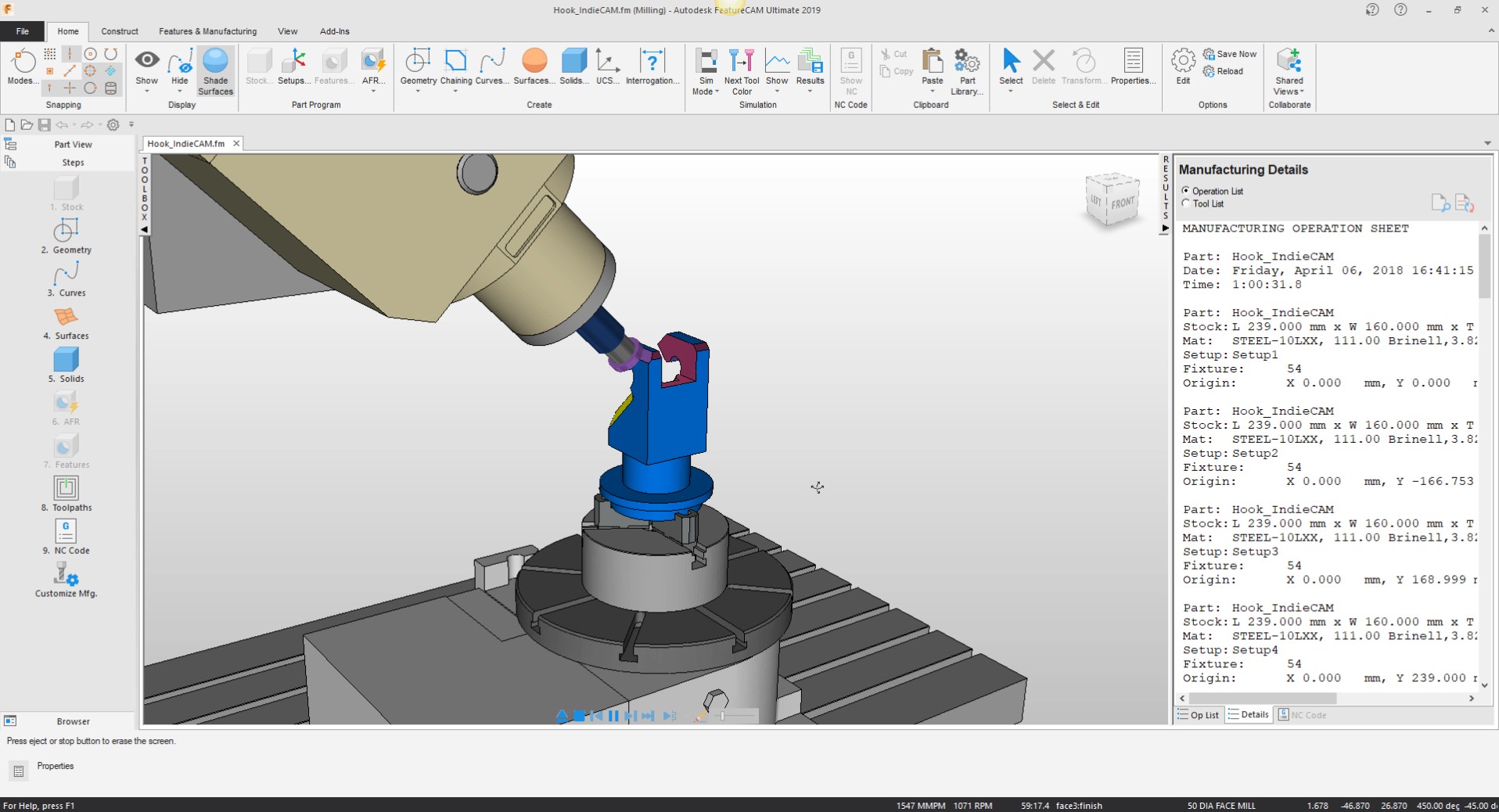The image size is (1499, 812).
Task: Close the Hook_IndieCAM.fm document tab
Action: tap(235, 143)
